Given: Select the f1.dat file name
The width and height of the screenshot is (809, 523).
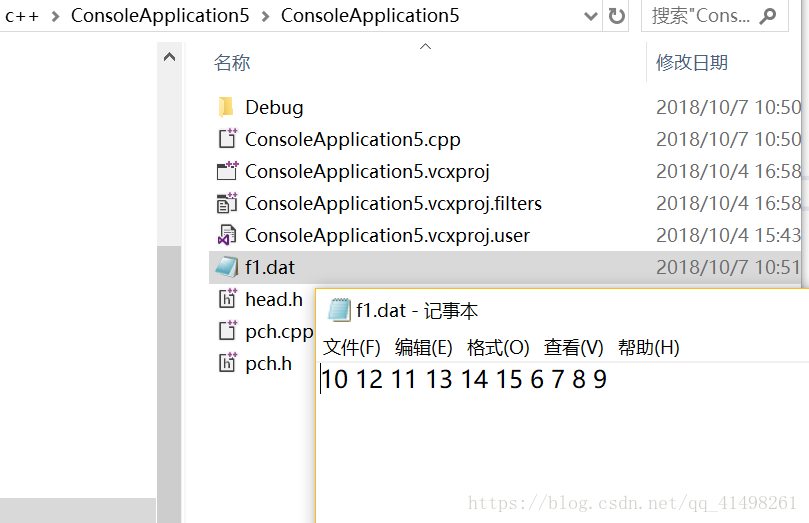Looking at the screenshot, I should (270, 267).
